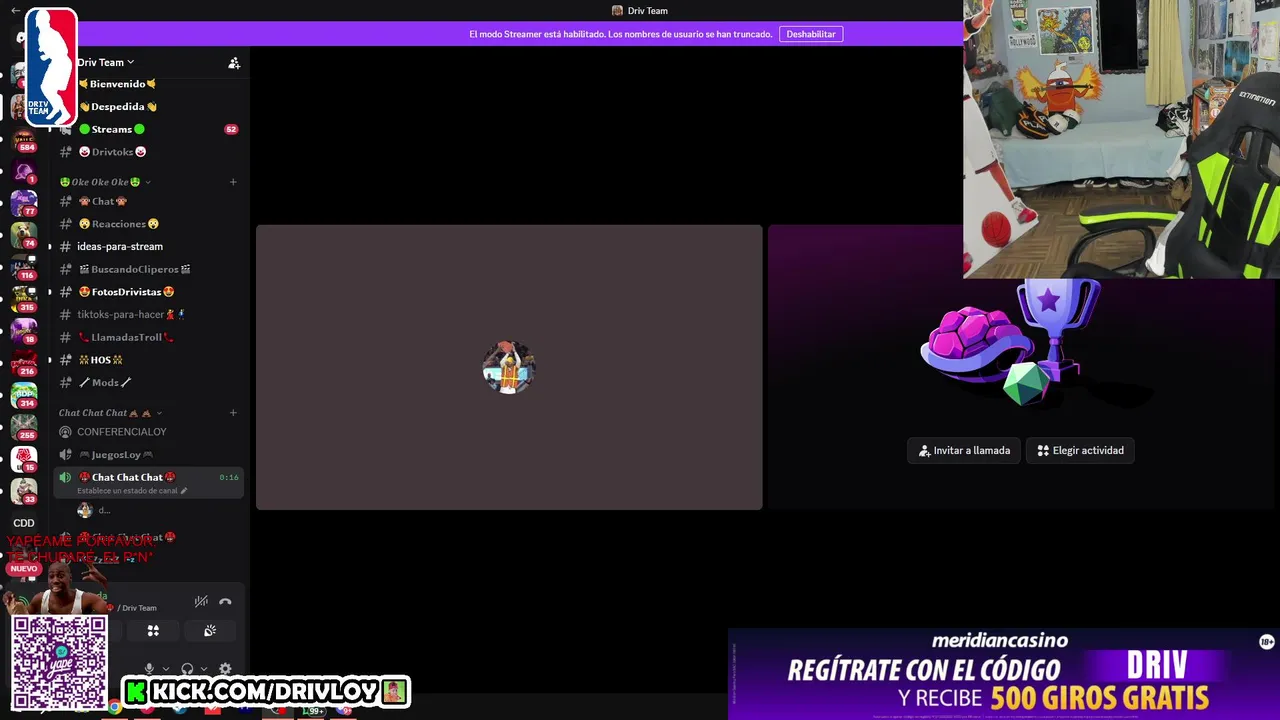This screenshot has height=720, width=1280.
Task: Open the server with the 255 badge
Action: pos(24,427)
